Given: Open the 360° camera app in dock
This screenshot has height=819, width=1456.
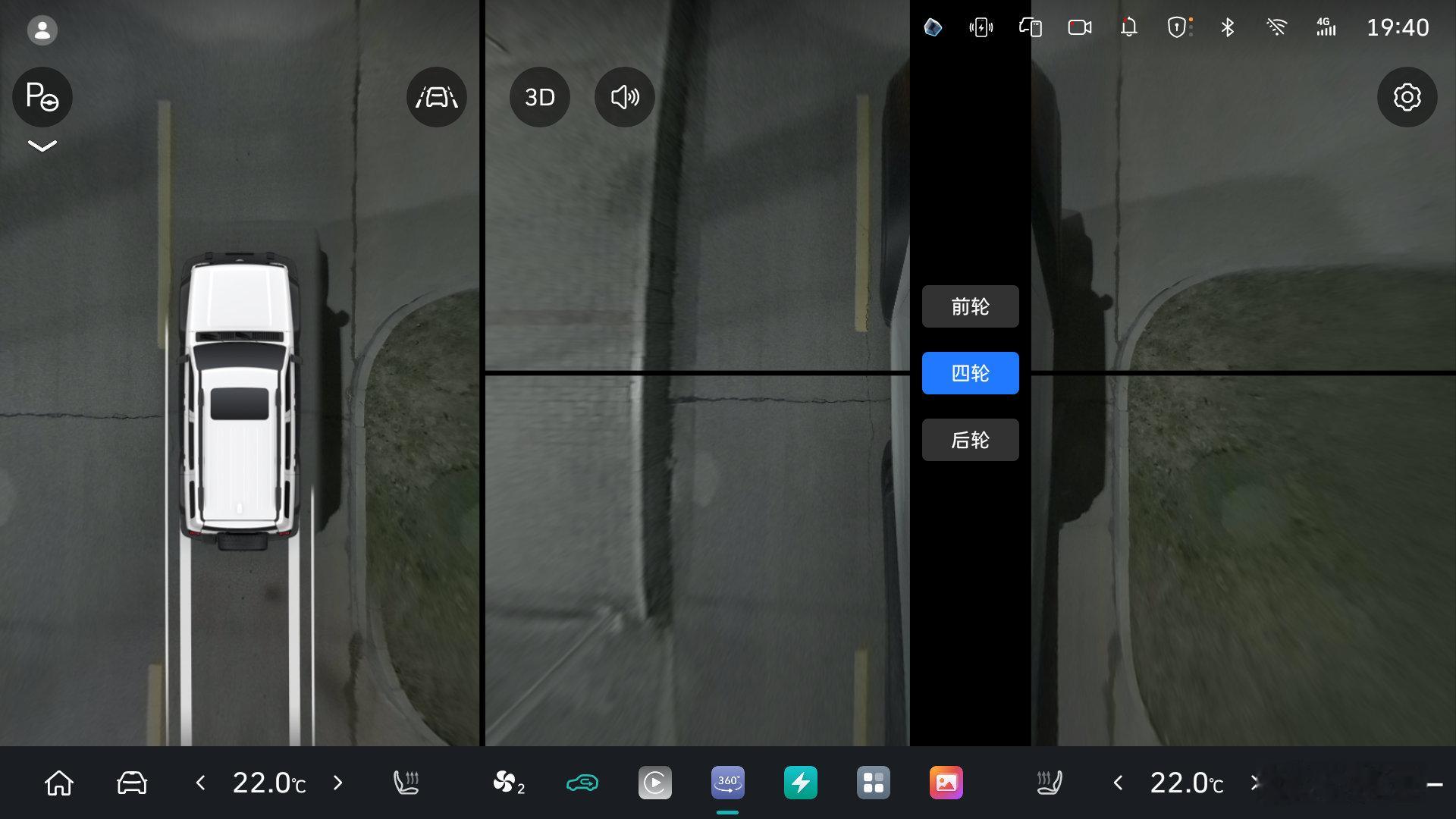Looking at the screenshot, I should tap(727, 783).
